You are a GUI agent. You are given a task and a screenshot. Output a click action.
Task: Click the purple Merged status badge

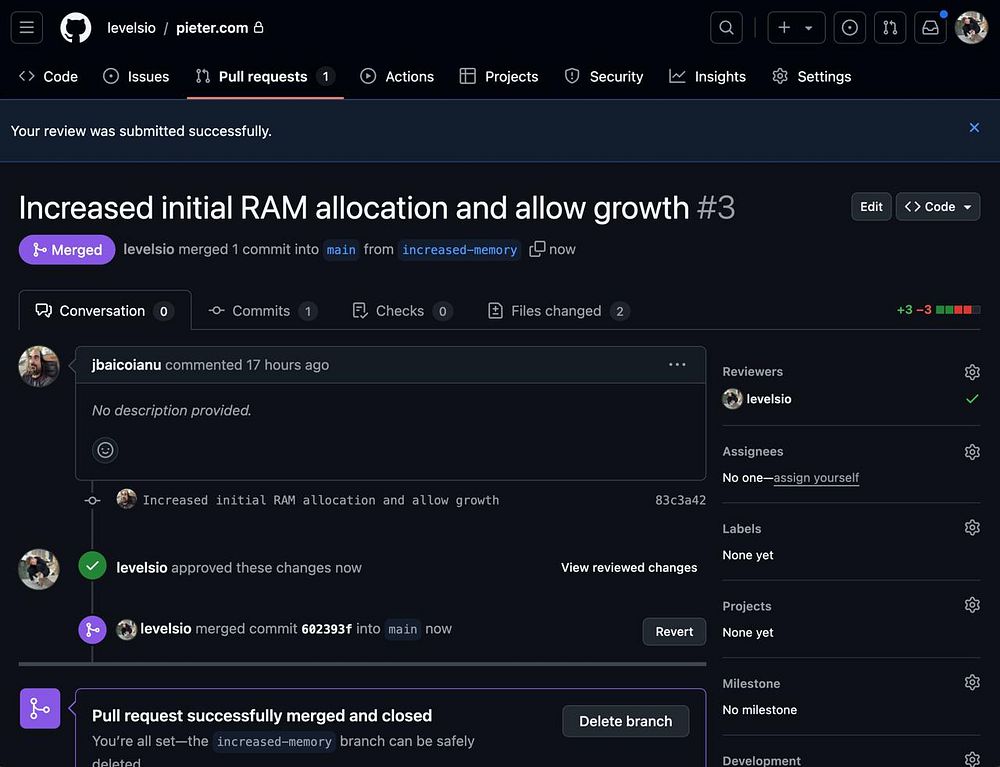[x=67, y=249]
